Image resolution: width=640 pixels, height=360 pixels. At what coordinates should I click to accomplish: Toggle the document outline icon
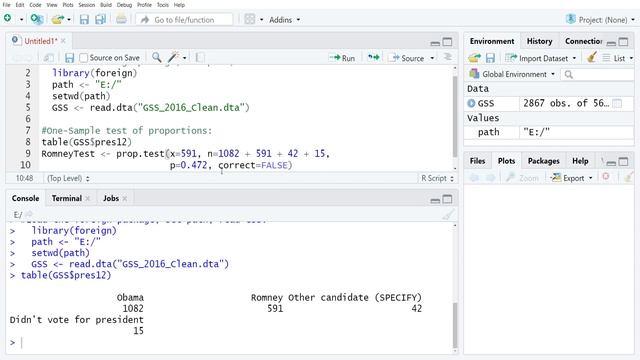click(x=447, y=57)
